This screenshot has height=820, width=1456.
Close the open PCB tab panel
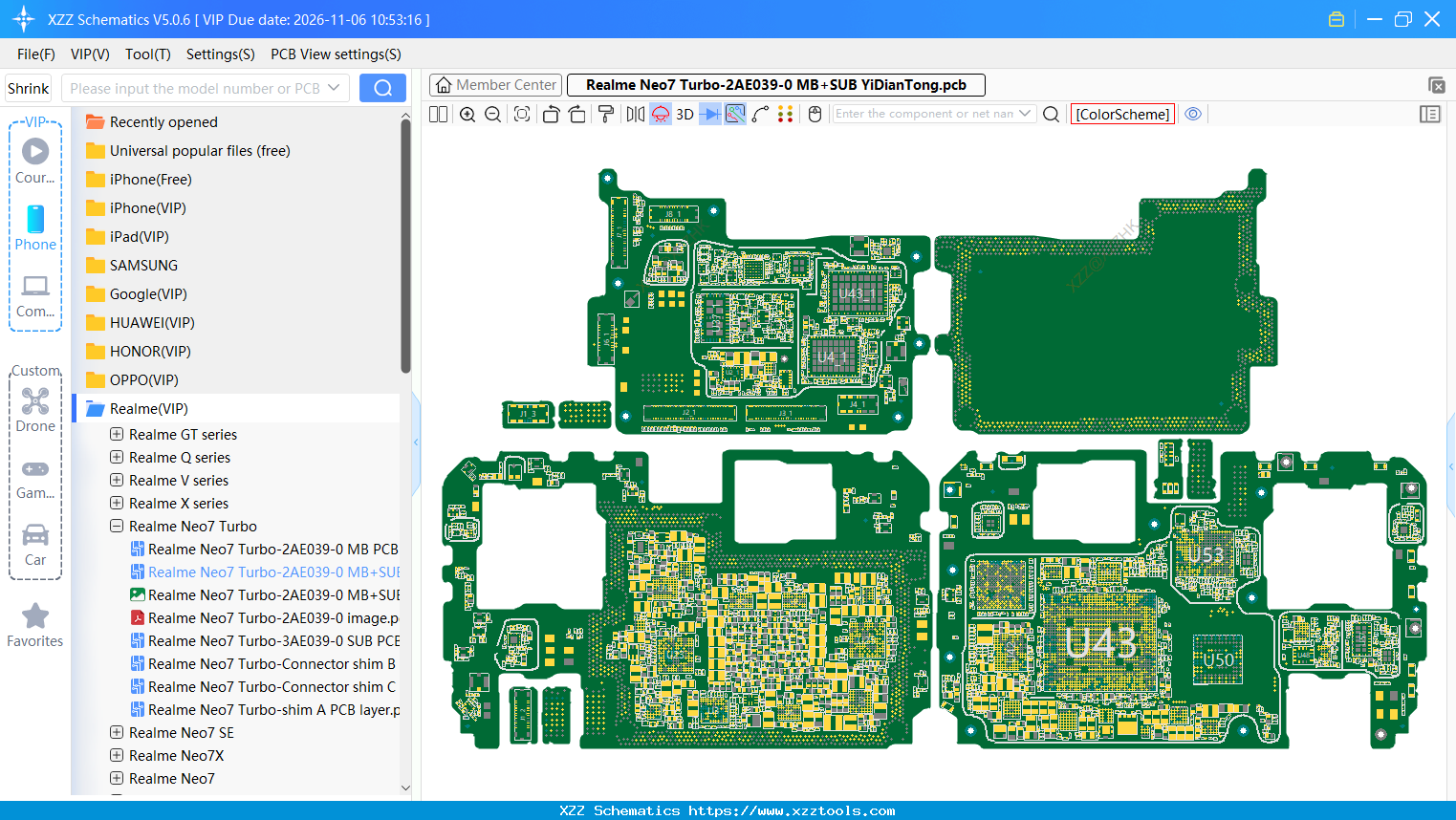click(1436, 85)
